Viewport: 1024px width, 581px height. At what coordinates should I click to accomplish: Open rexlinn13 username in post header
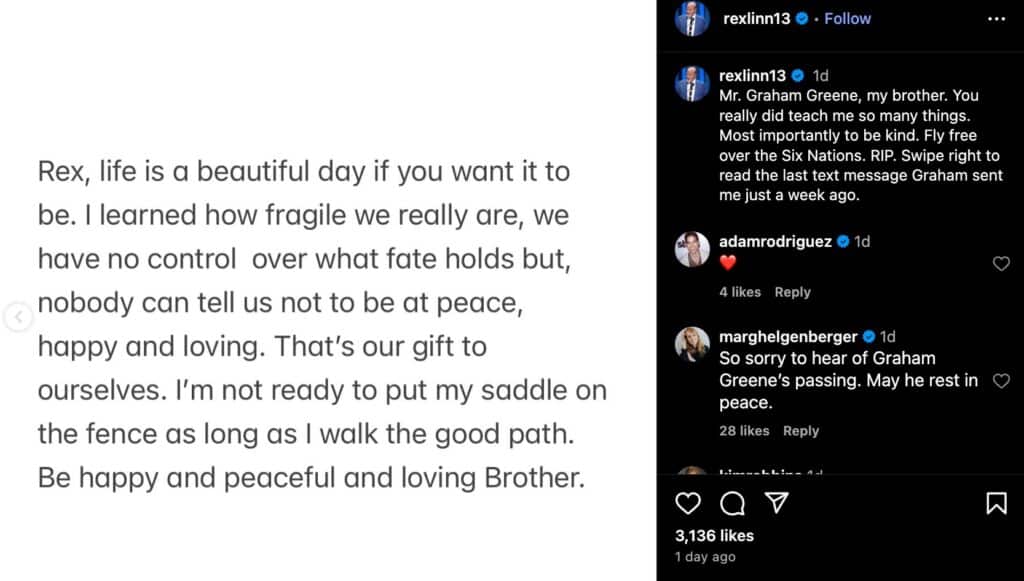757,19
